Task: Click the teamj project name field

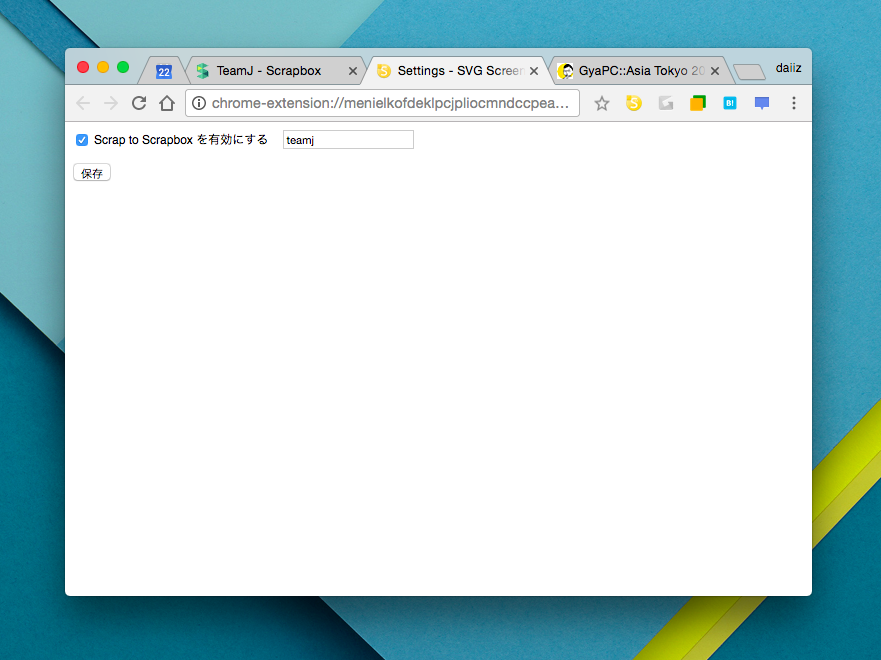Action: 348,140
